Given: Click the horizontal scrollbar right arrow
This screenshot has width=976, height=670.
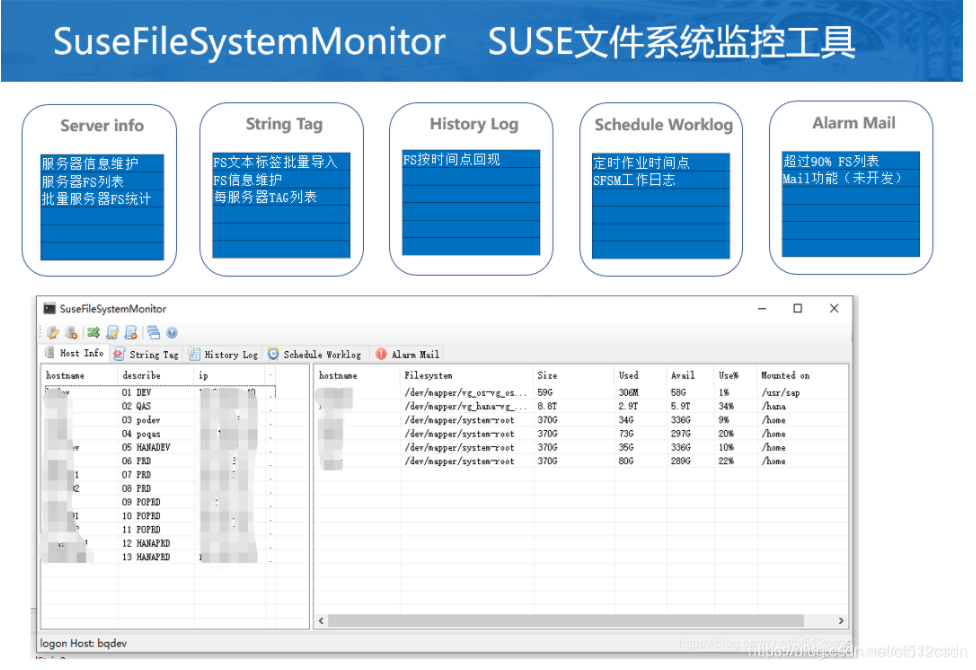Looking at the screenshot, I should (841, 621).
